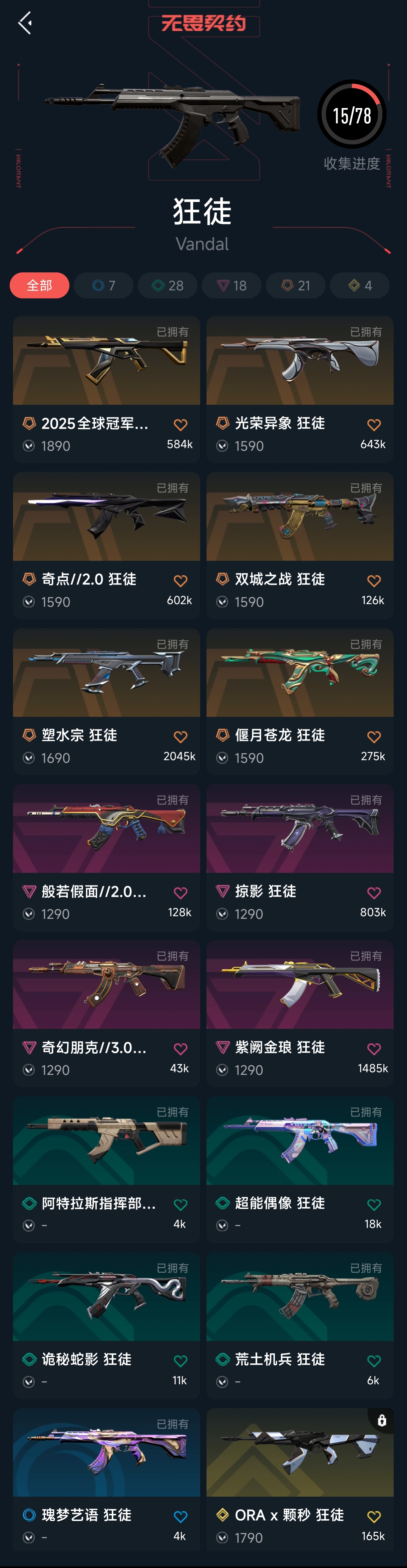Tap lock icon on ORA x 颗秒 card
Image resolution: width=407 pixels, height=1568 pixels.
381,1420
